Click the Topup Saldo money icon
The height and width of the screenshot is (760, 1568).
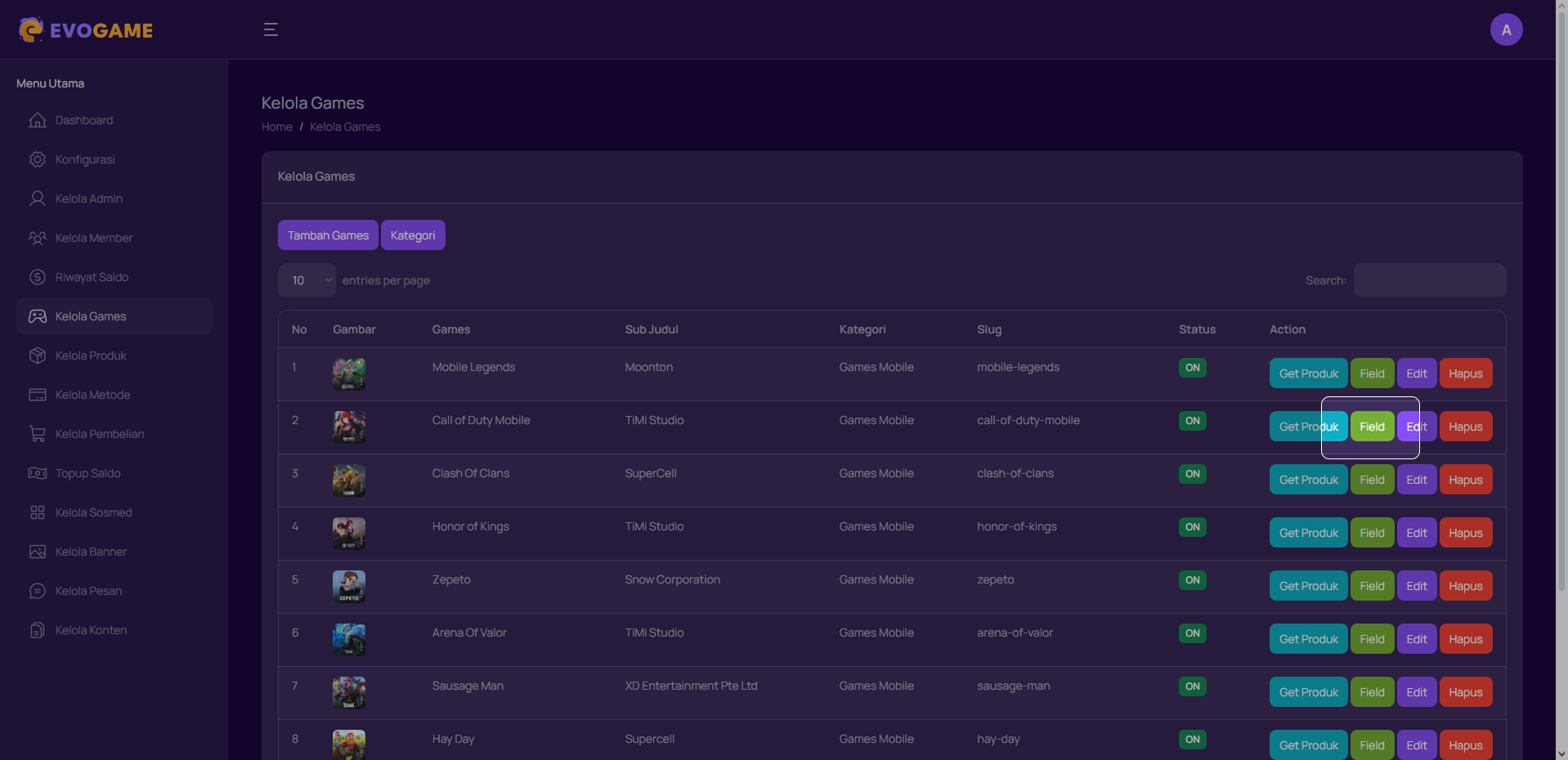(x=38, y=473)
